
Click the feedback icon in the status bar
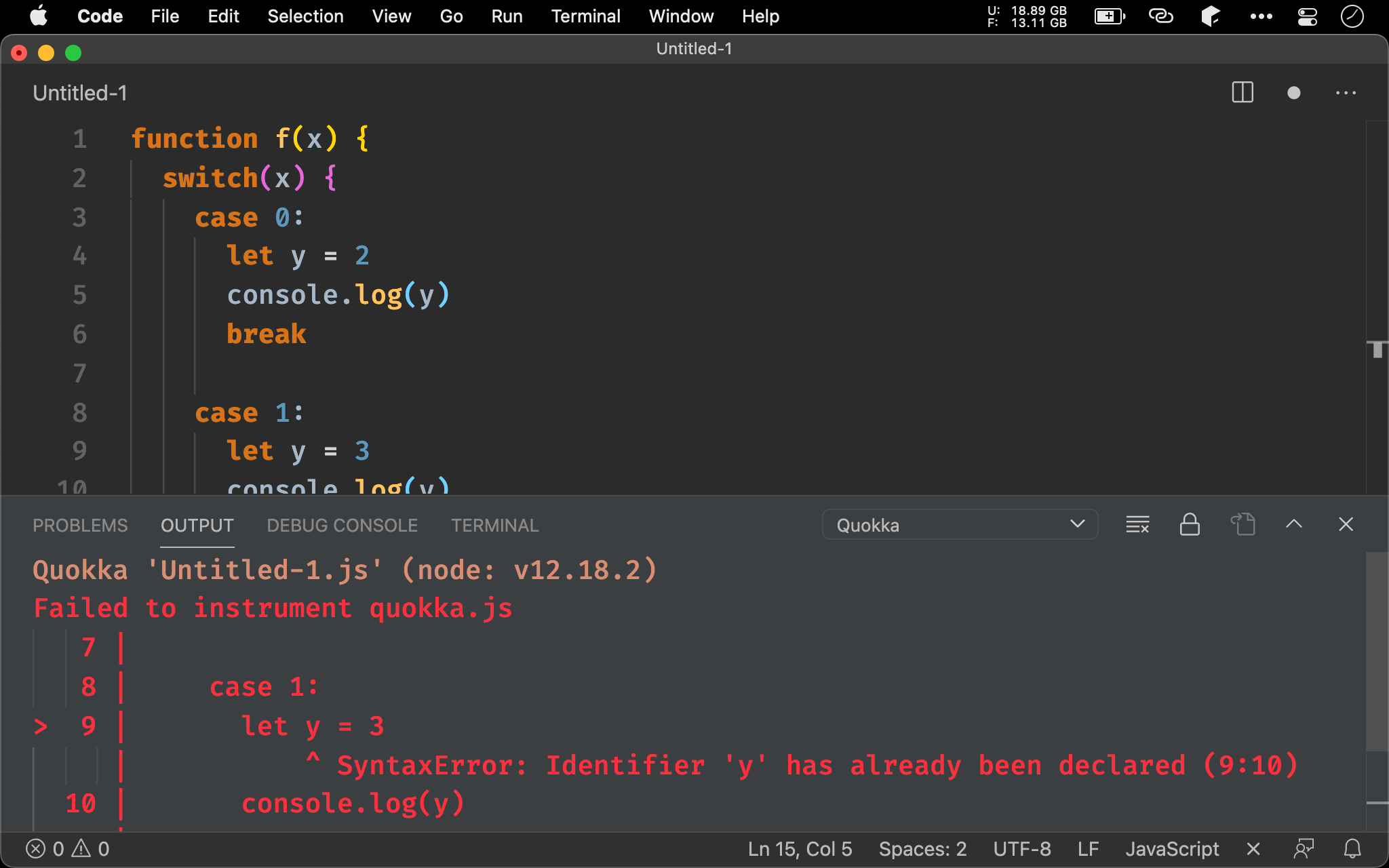click(x=1303, y=849)
